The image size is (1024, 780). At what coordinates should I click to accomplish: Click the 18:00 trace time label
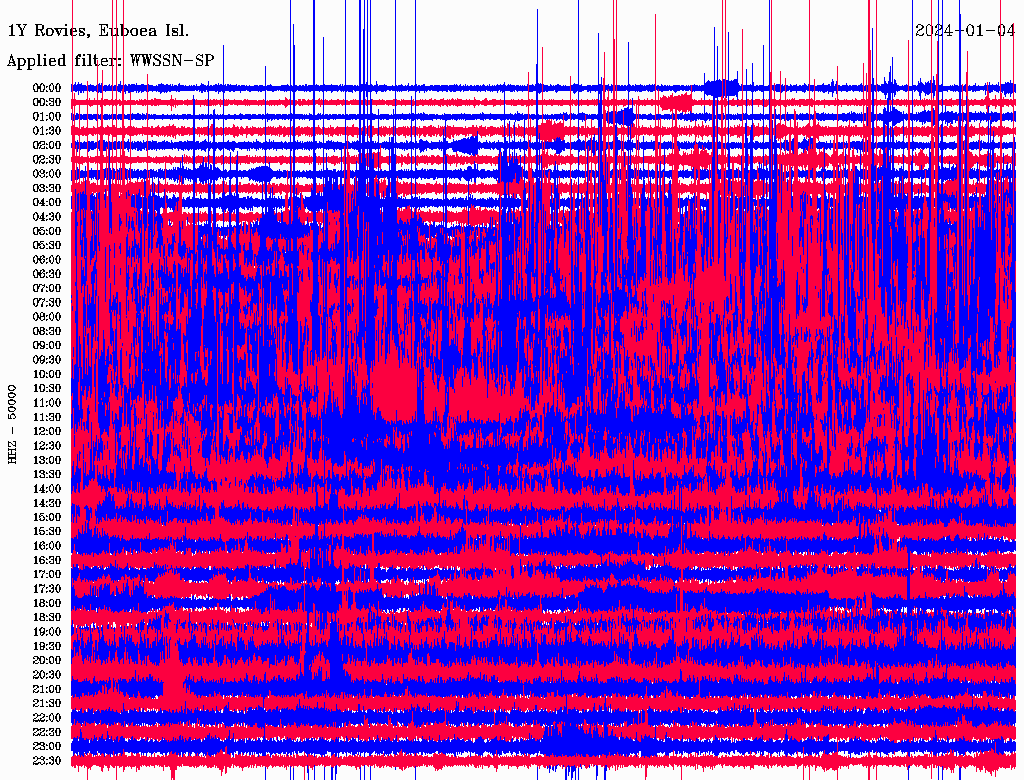[x=47, y=604]
